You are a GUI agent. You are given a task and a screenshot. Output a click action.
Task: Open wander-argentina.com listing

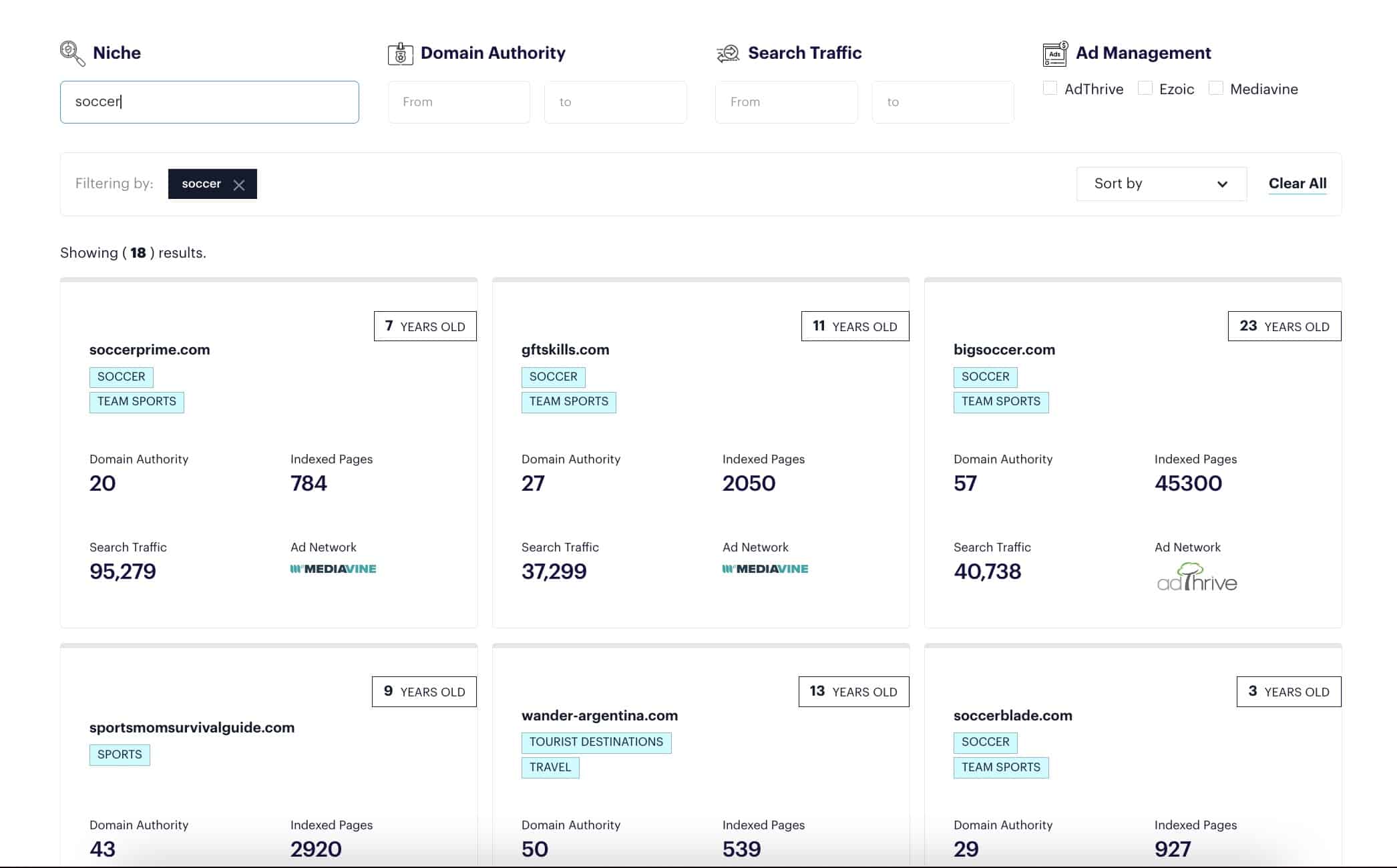pyautogui.click(x=600, y=716)
